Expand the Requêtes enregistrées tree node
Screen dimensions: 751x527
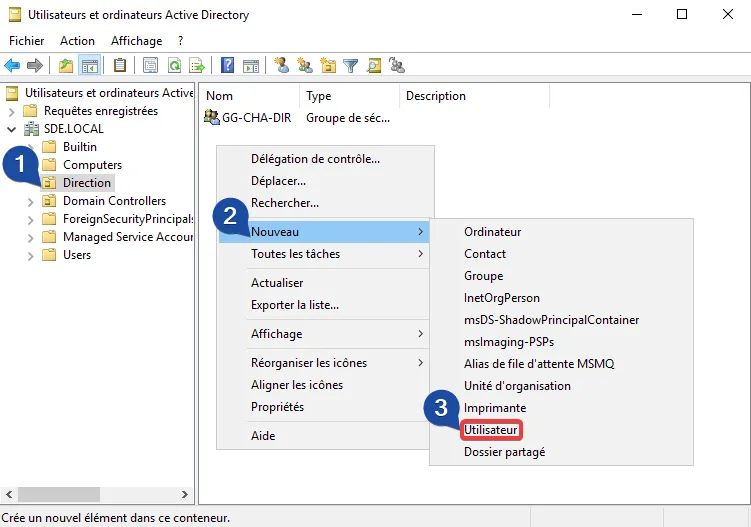tap(12, 111)
